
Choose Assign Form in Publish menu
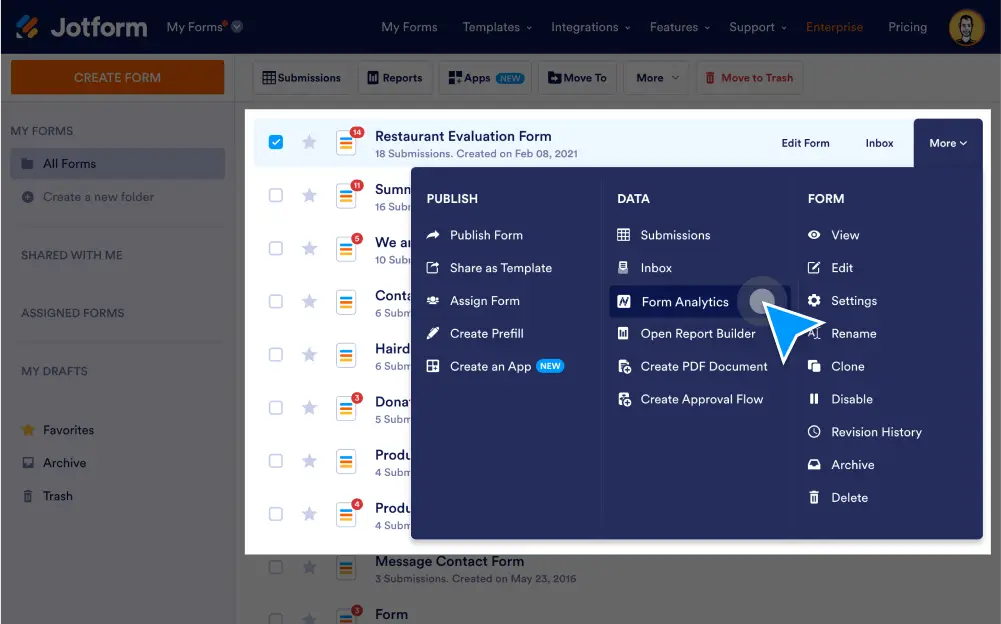[484, 301]
